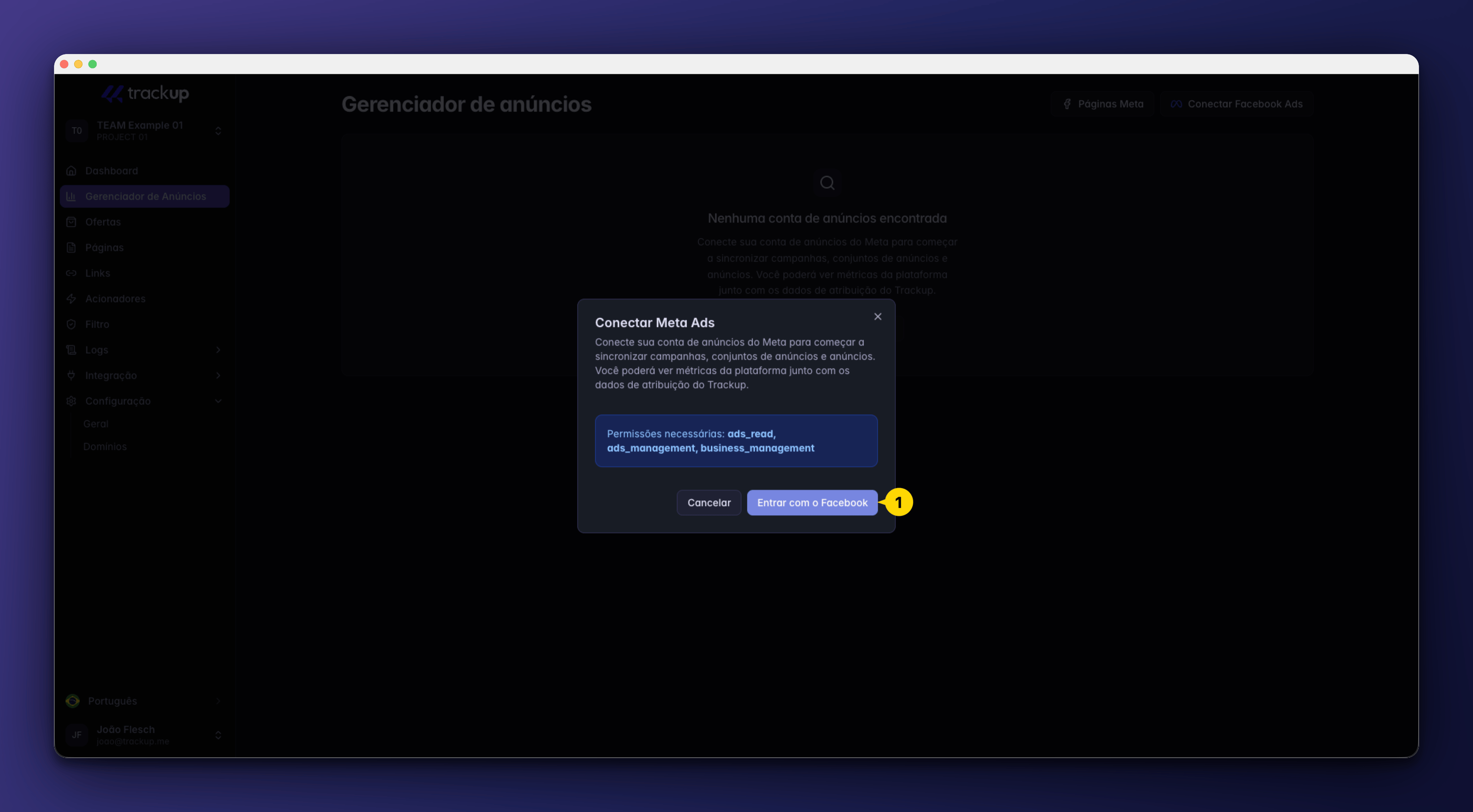
Task: Click the Facebook icon in Páginas Meta button
Action: [1067, 104]
